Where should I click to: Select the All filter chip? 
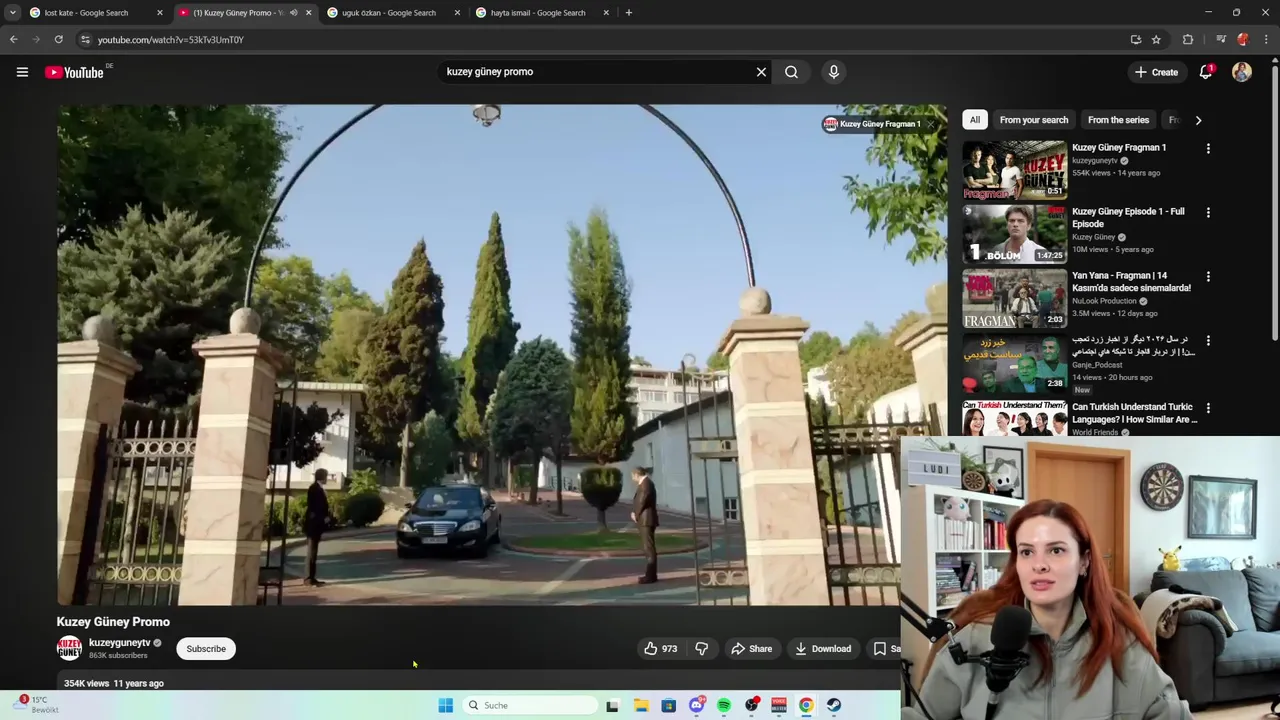tap(975, 120)
